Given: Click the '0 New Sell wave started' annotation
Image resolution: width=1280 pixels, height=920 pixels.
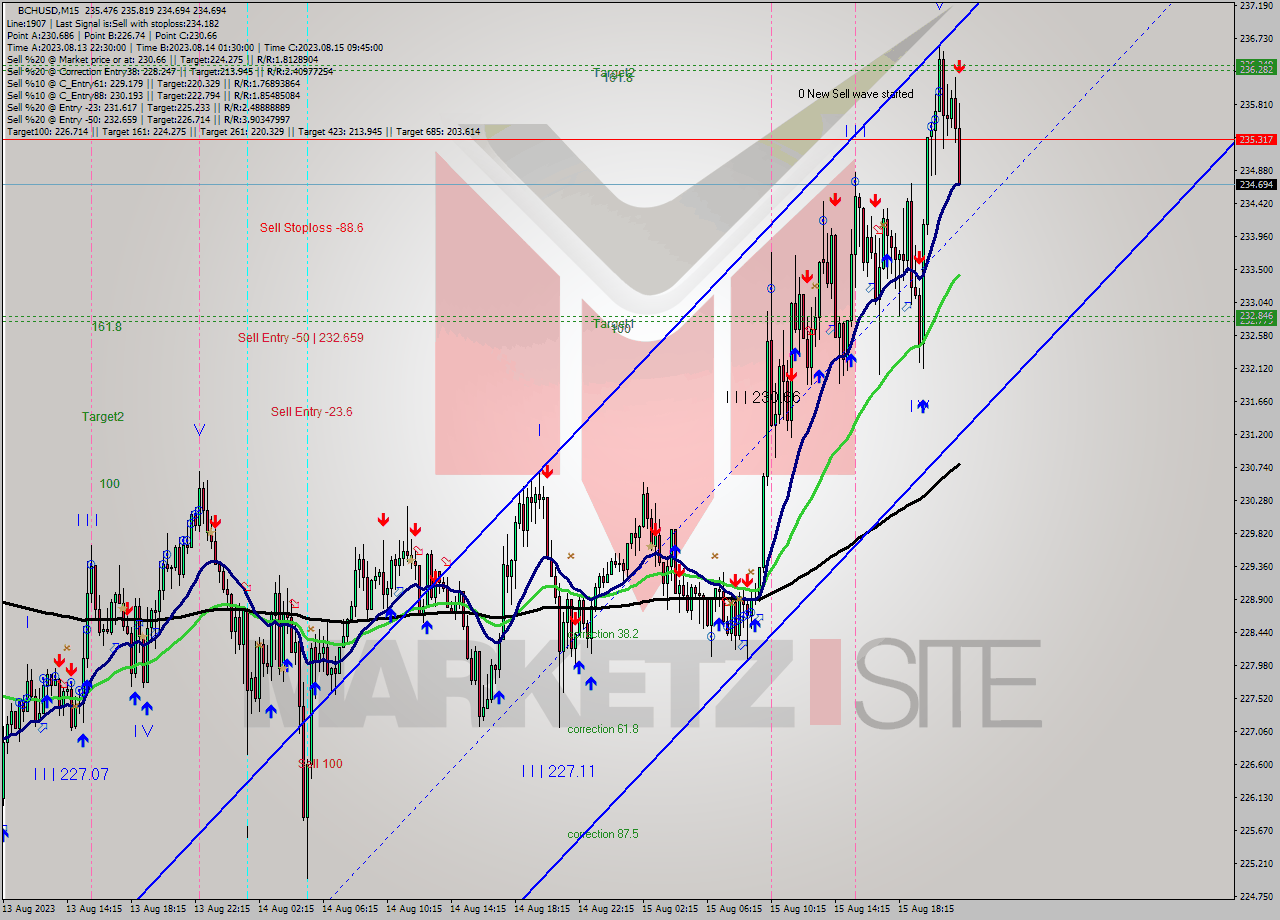Looking at the screenshot, I should [856, 94].
